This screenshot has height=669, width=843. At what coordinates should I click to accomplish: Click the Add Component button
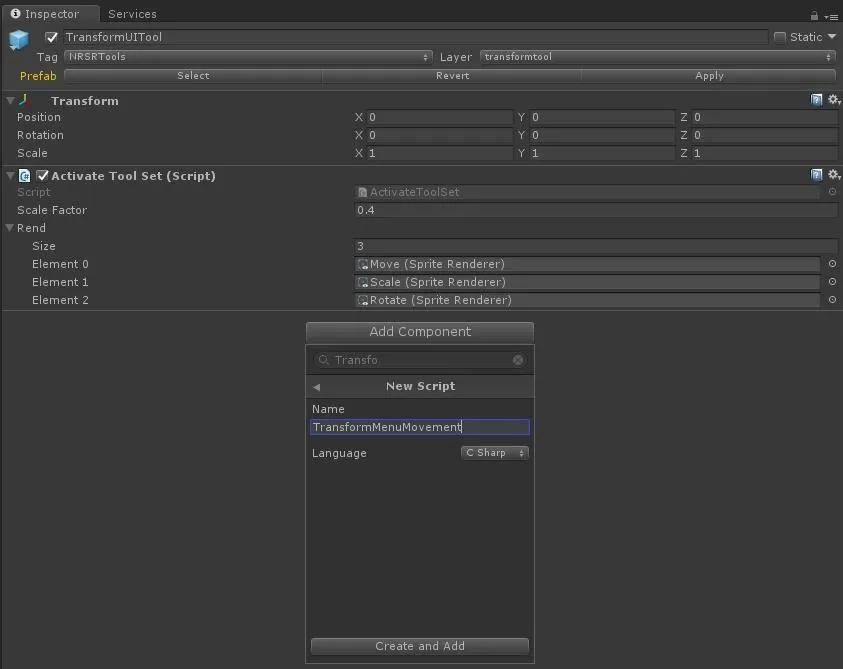(x=420, y=331)
